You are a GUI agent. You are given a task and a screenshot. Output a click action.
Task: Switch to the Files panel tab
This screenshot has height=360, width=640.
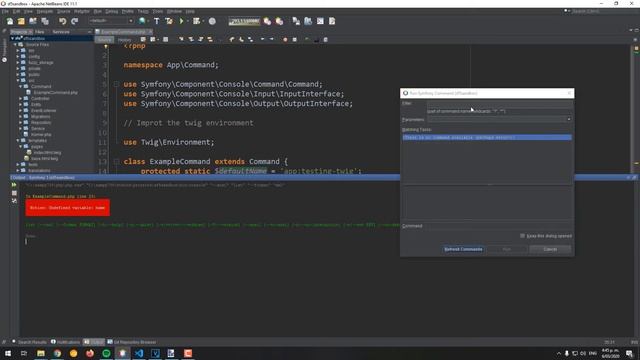40,32
